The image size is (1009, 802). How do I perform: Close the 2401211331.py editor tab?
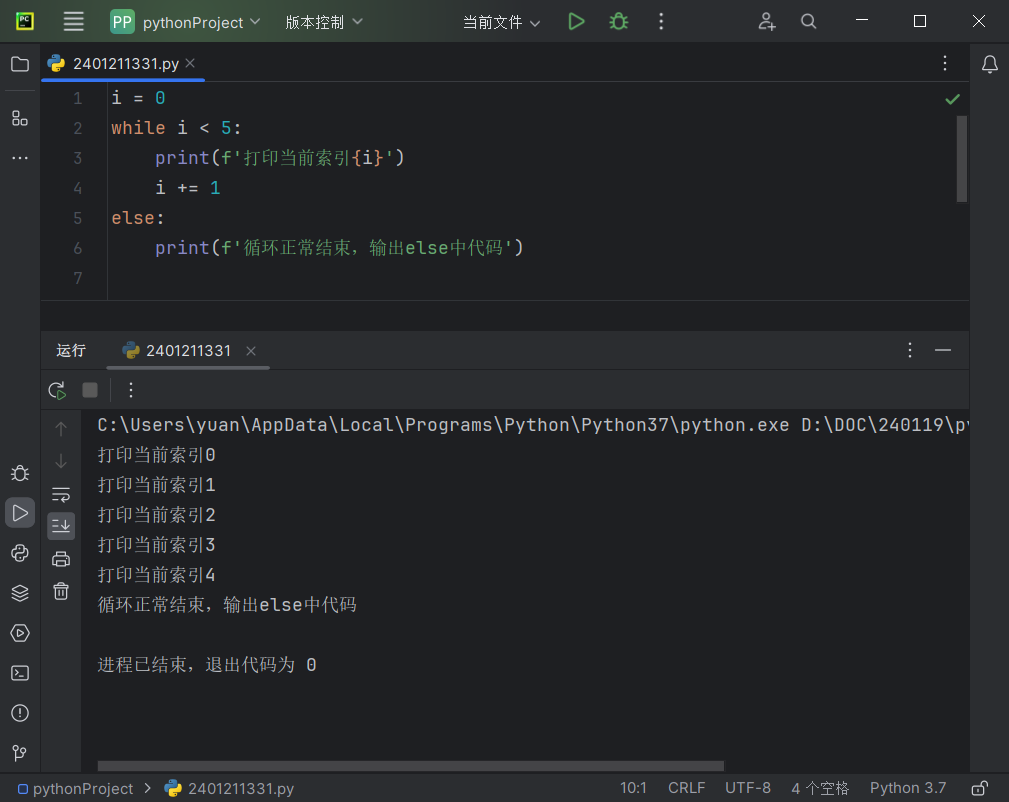[190, 63]
